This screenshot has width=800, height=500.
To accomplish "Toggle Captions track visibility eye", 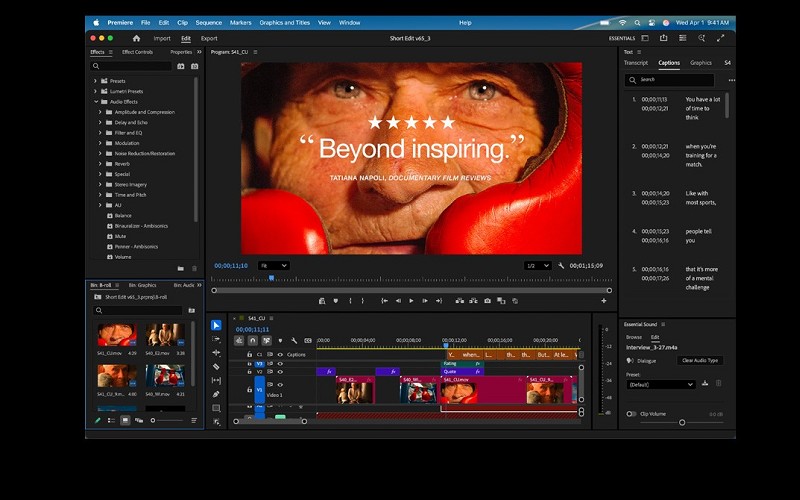I will pyautogui.click(x=280, y=355).
